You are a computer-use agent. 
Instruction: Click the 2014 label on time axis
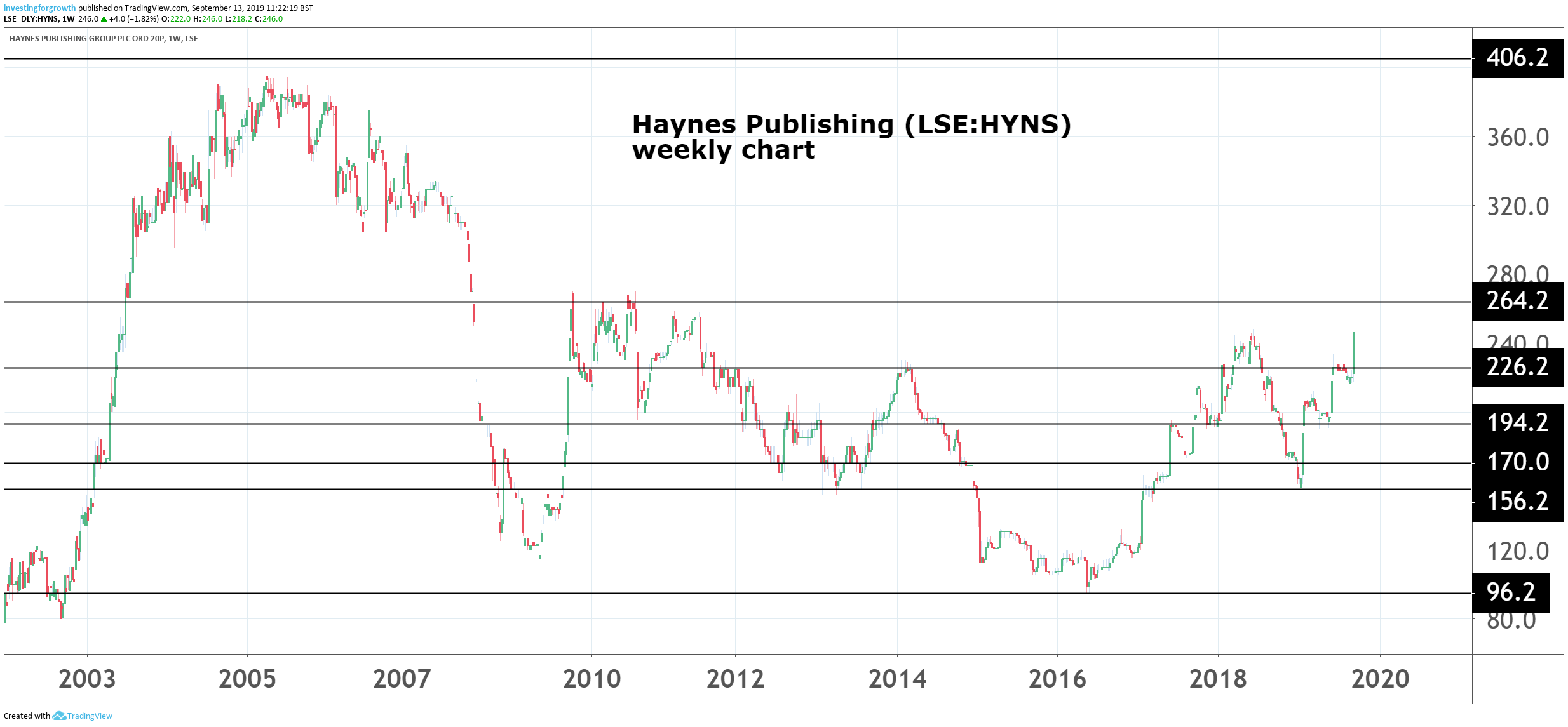(x=897, y=679)
